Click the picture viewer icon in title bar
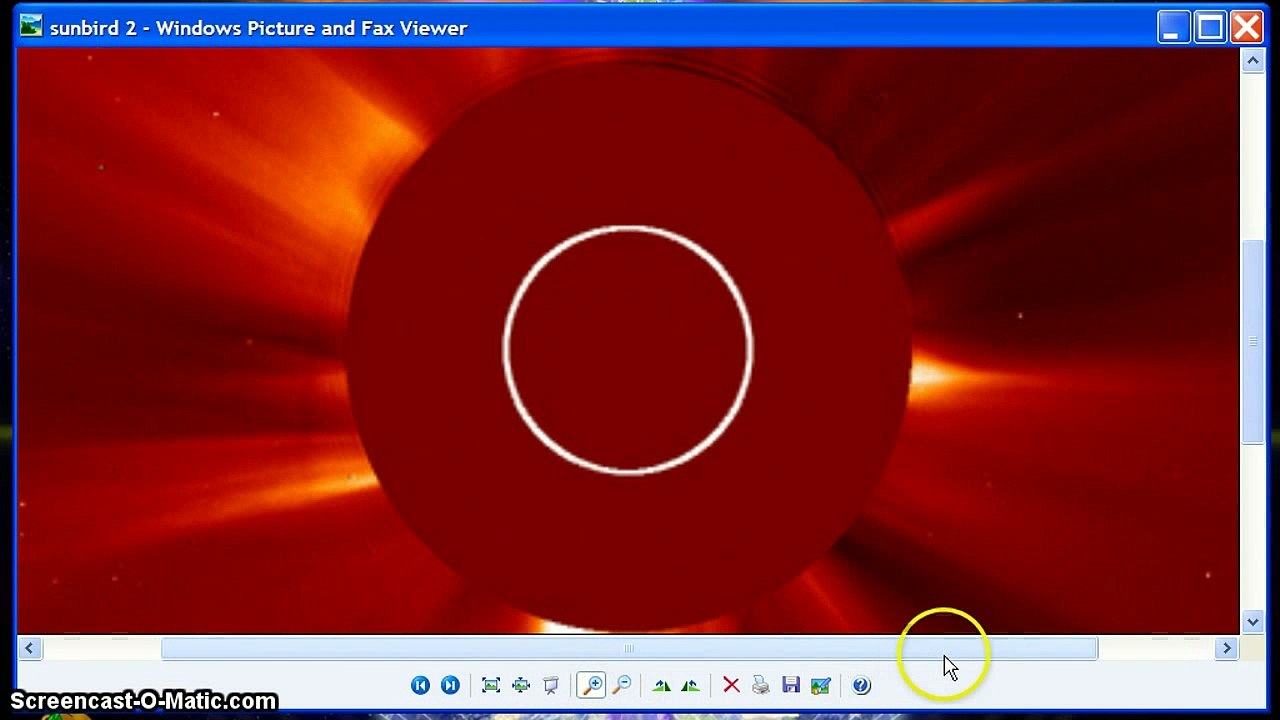 pos(32,27)
